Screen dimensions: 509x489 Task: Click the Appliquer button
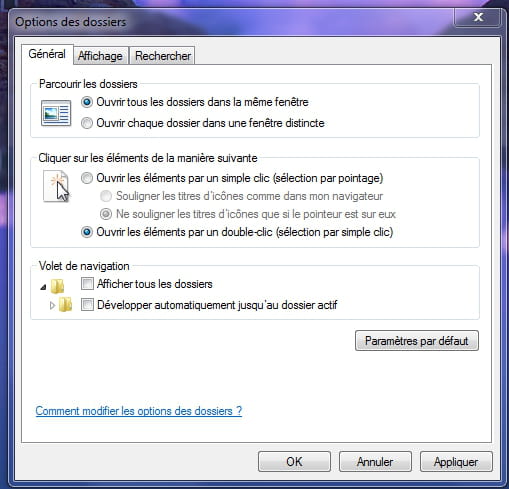[456, 462]
